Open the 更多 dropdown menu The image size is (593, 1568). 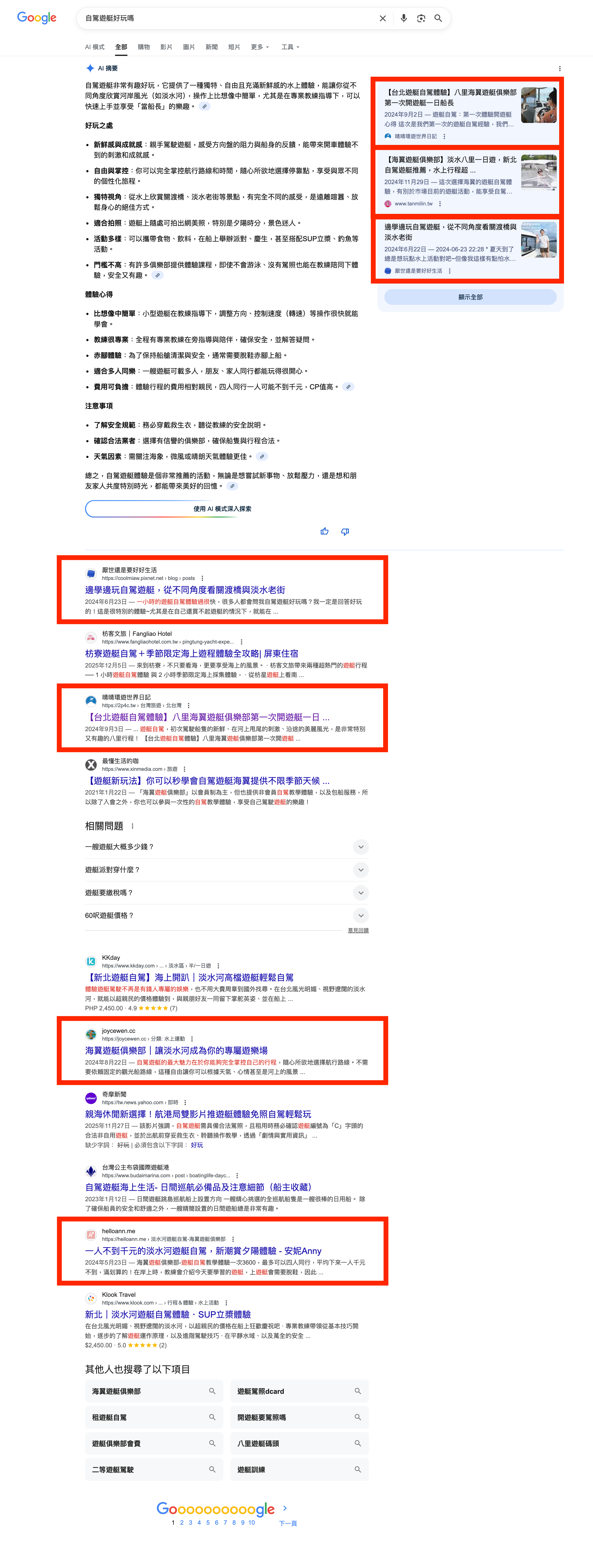(x=260, y=47)
